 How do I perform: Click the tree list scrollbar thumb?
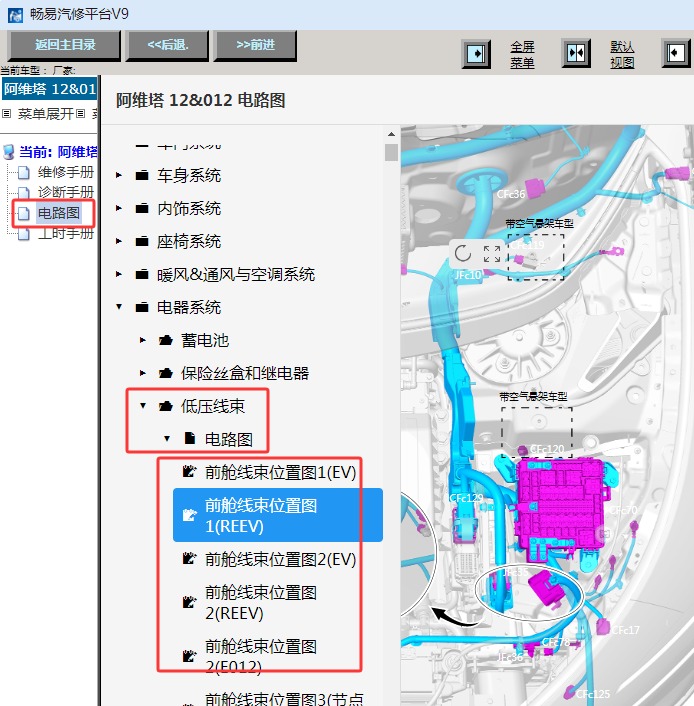(391, 152)
